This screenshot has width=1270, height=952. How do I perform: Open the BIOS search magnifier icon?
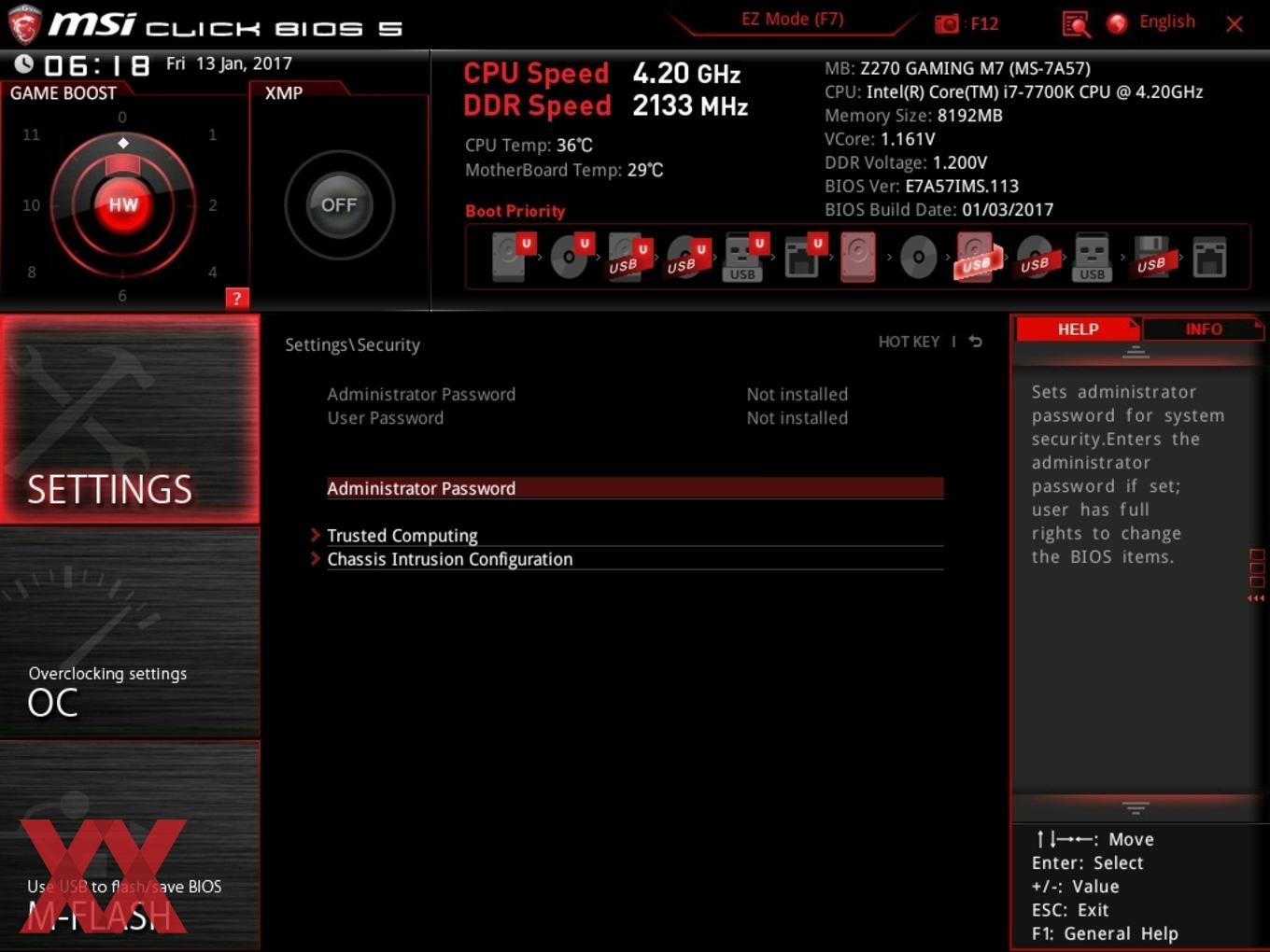tap(1076, 23)
